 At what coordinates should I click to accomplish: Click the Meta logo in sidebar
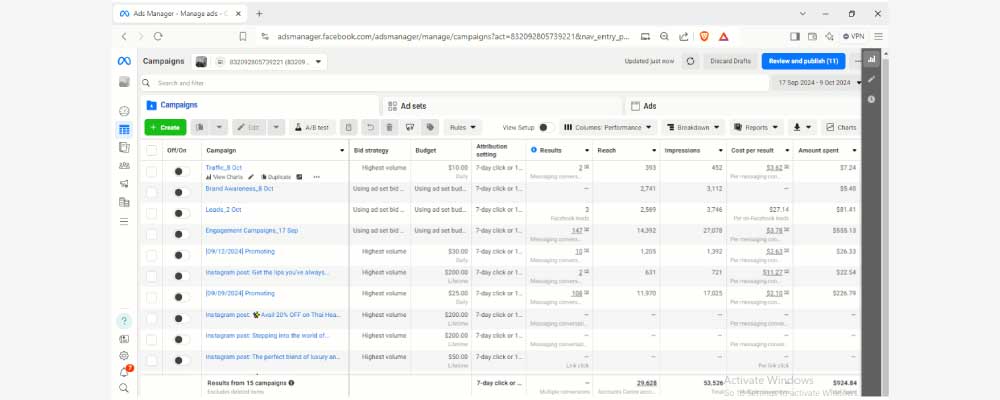click(x=124, y=61)
